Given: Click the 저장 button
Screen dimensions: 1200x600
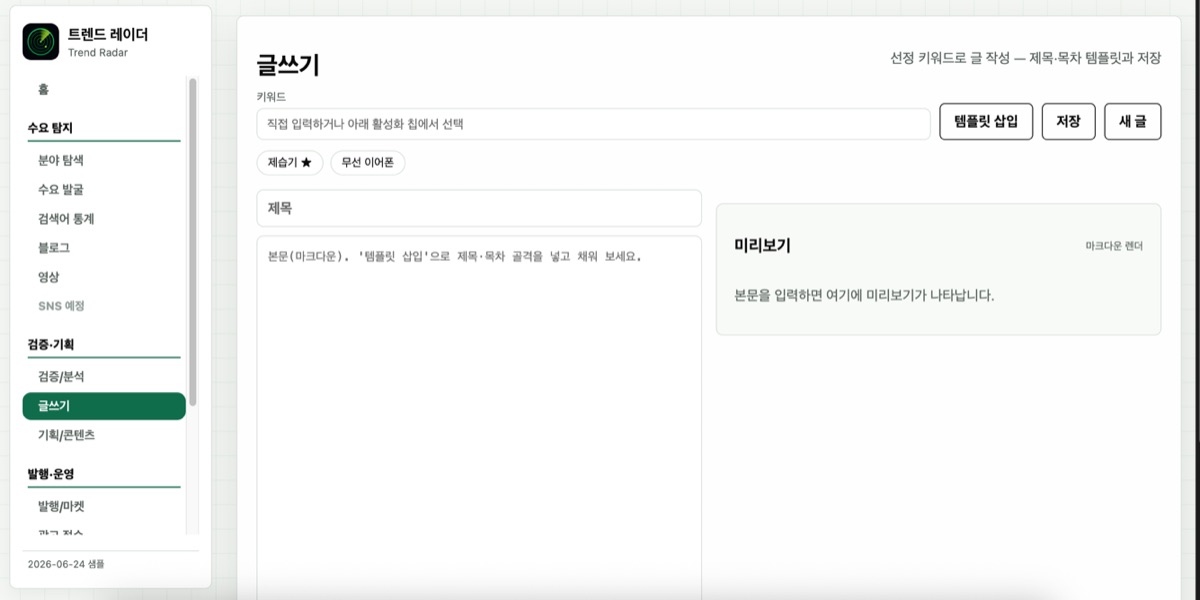Looking at the screenshot, I should 1068,121.
